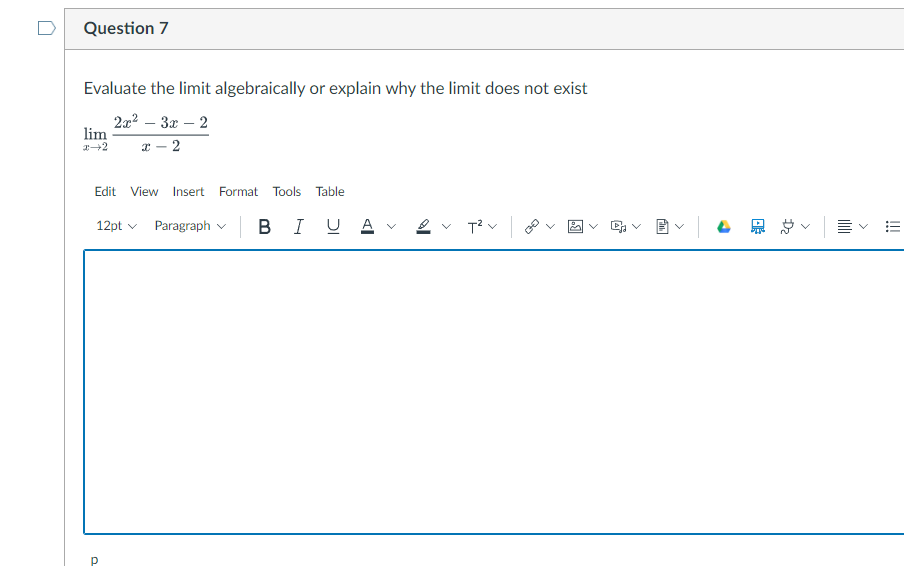
Task: Toggle underline formatting
Action: click(333, 227)
